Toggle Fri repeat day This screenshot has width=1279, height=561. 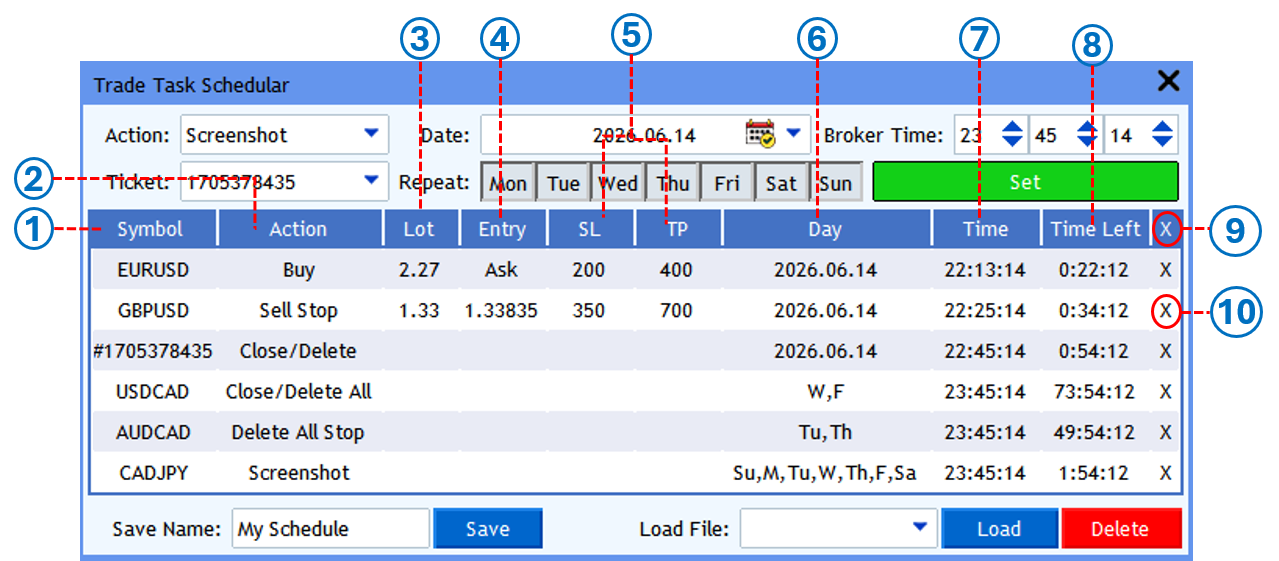coord(726,183)
